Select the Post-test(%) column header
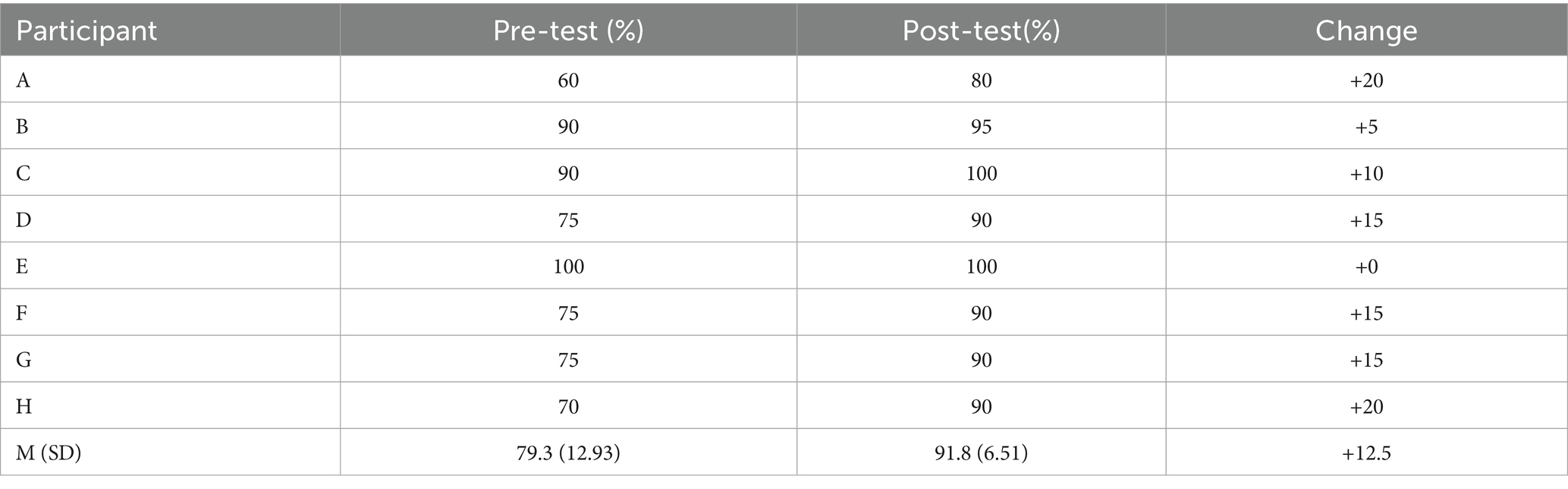The height and width of the screenshot is (489, 1568). (x=981, y=30)
